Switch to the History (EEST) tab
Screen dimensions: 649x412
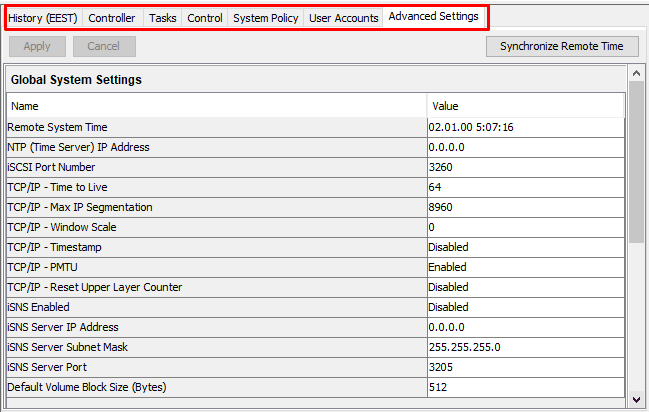pos(43,18)
